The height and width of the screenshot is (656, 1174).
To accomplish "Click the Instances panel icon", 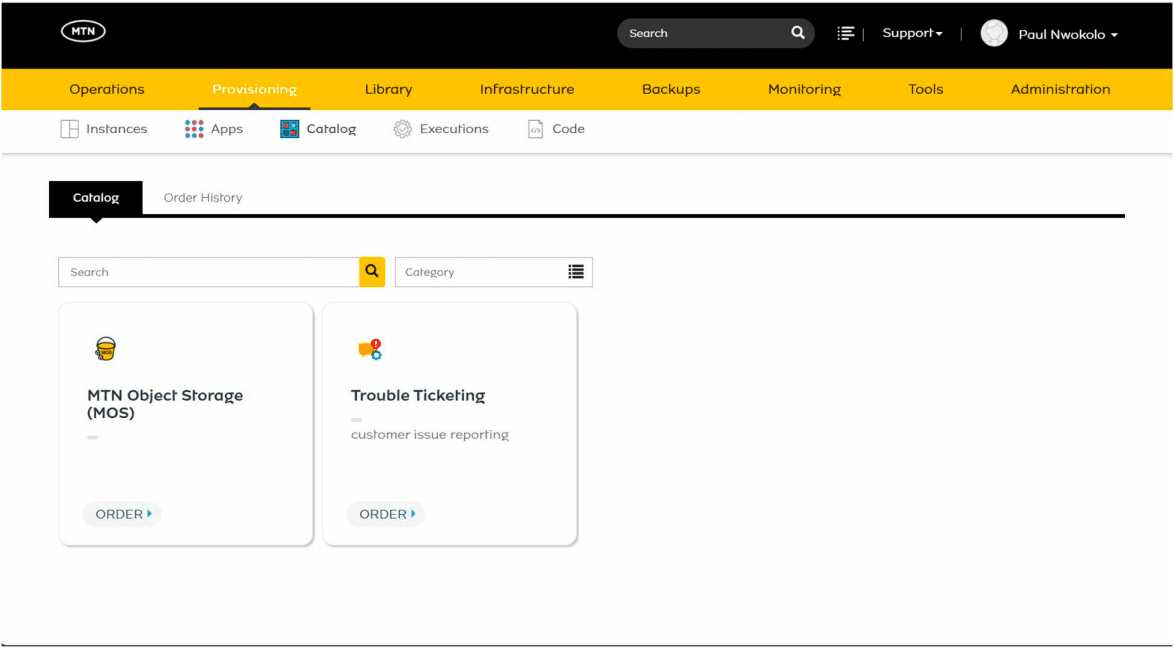I will pos(70,129).
